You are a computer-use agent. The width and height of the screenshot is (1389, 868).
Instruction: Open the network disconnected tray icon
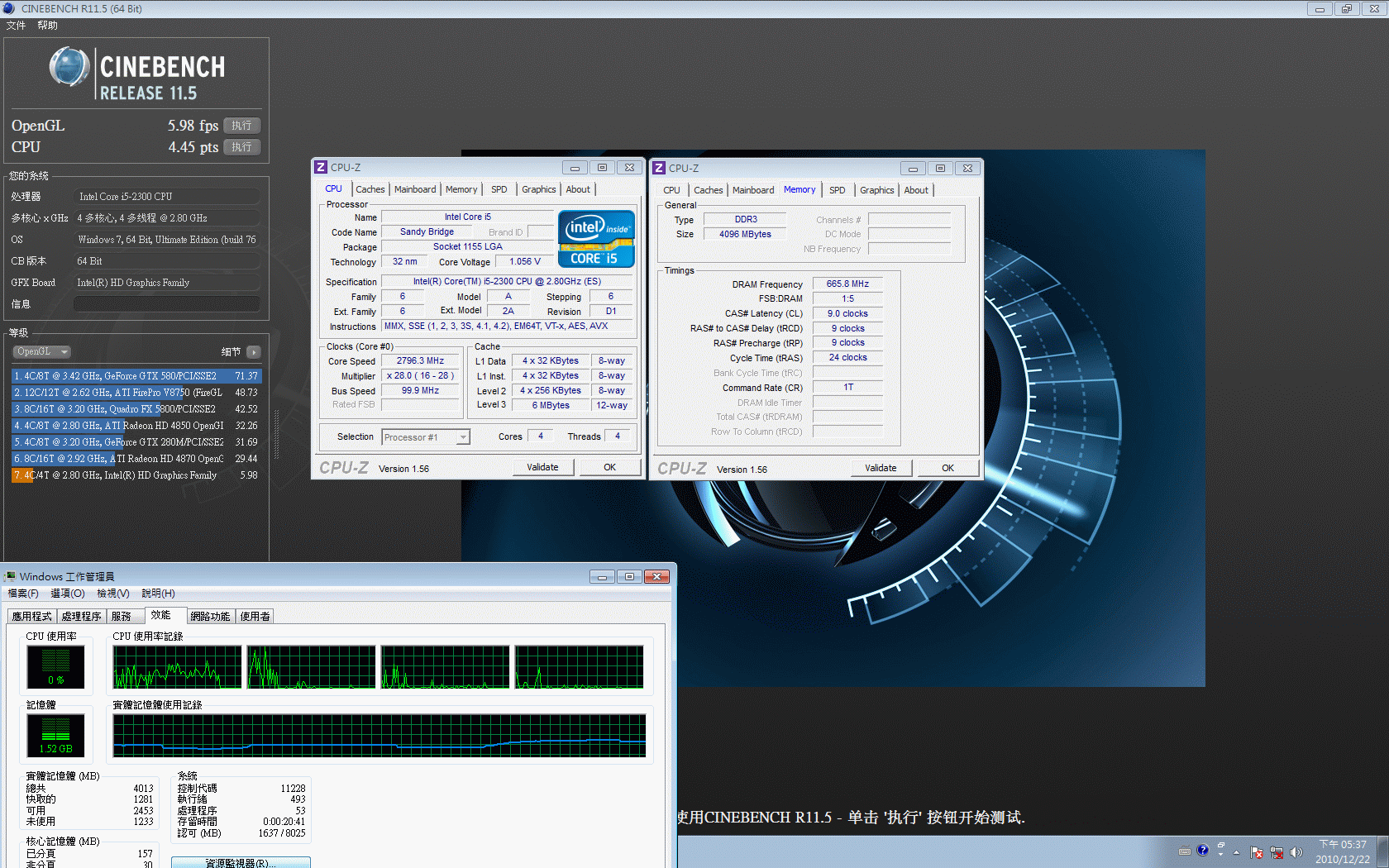pos(1277,852)
